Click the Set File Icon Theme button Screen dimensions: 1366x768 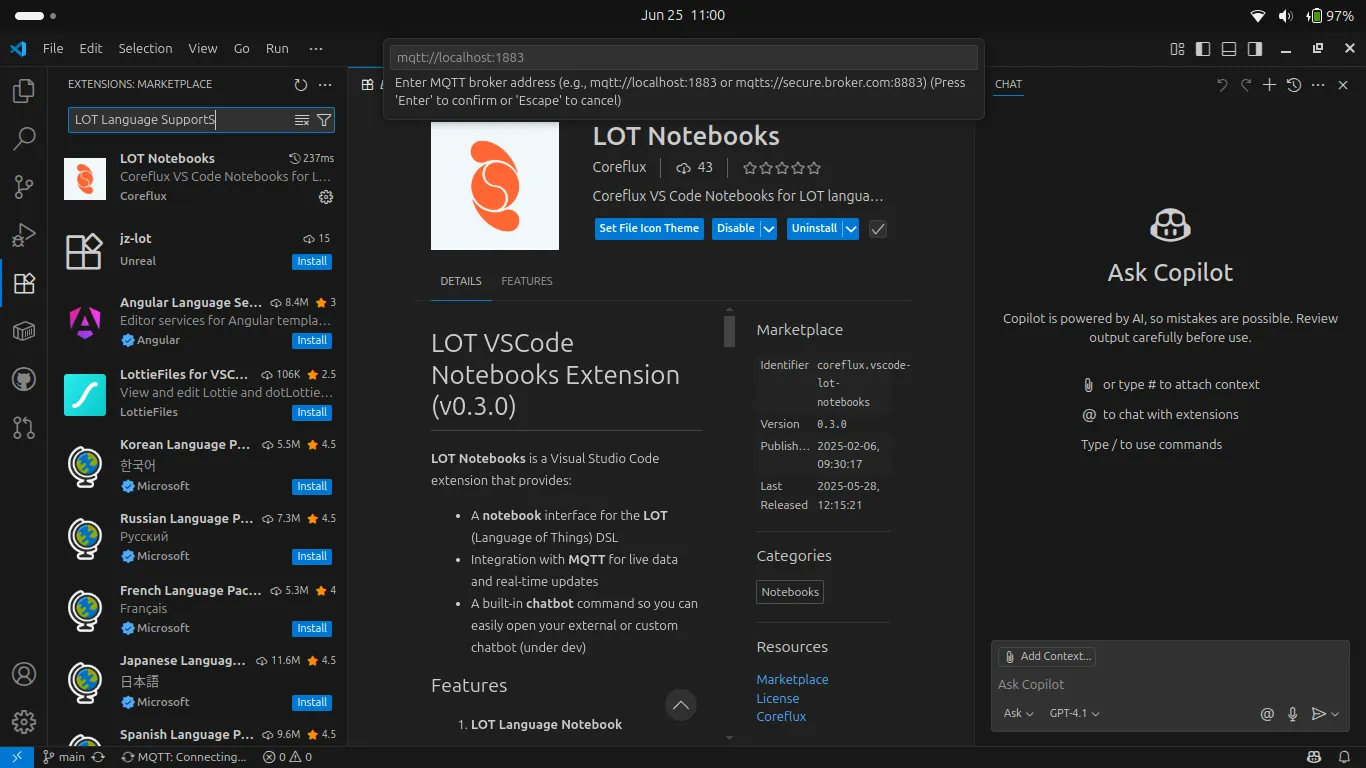pos(648,228)
